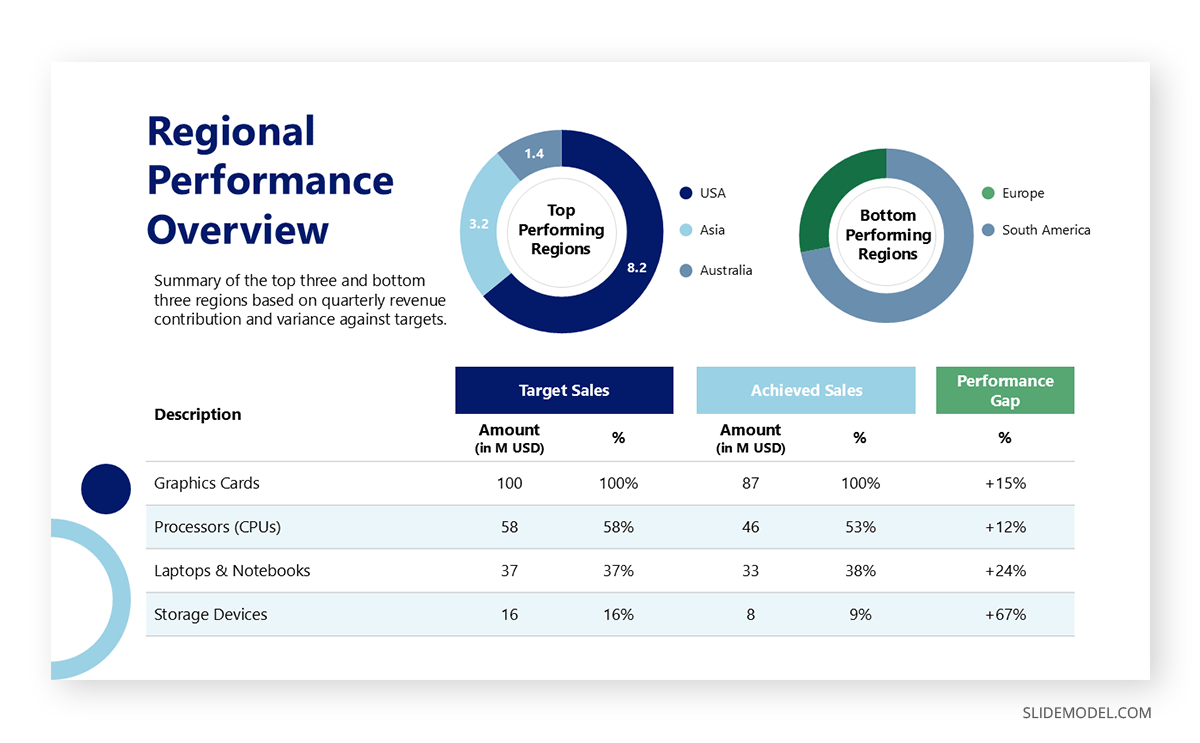Select the Storage Devices table row
1200x743 pixels.
(x=210, y=614)
